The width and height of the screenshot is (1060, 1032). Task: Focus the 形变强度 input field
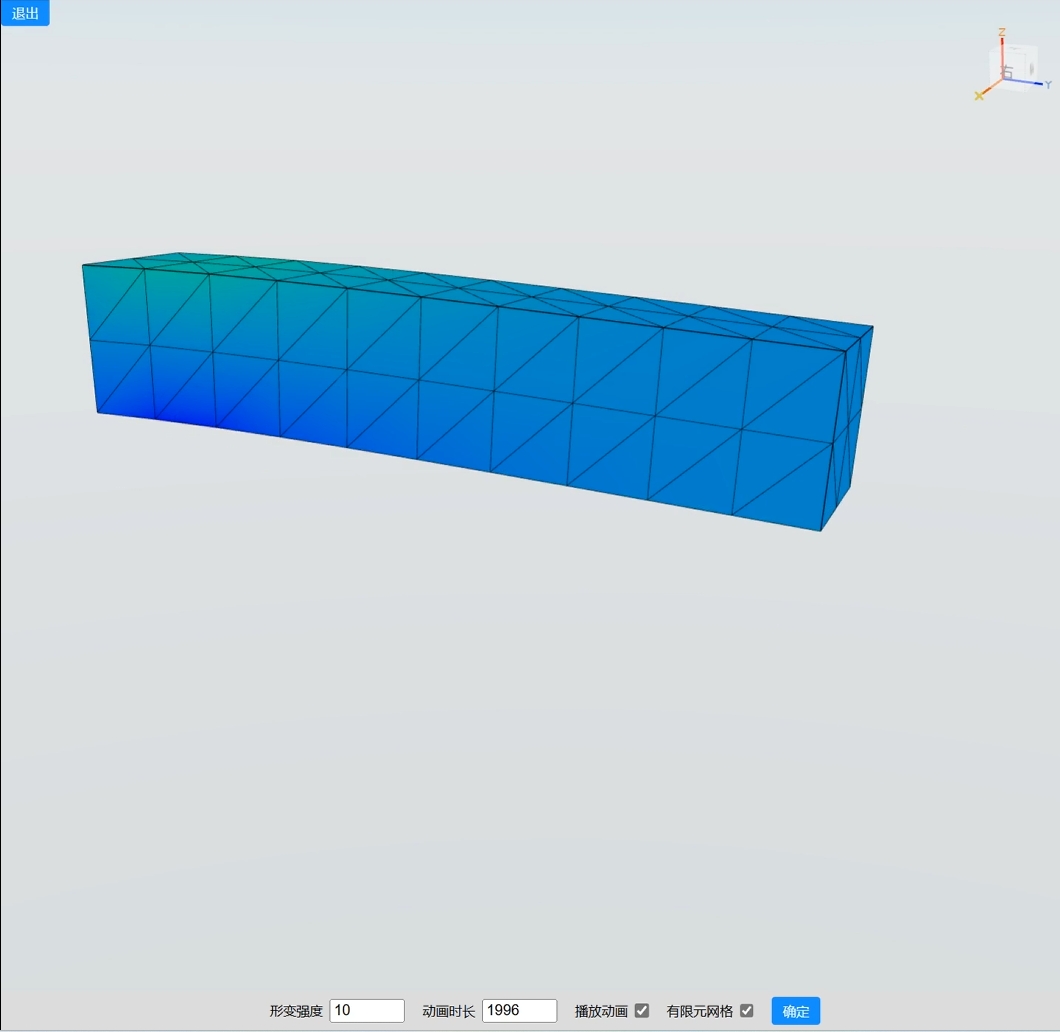(367, 1010)
